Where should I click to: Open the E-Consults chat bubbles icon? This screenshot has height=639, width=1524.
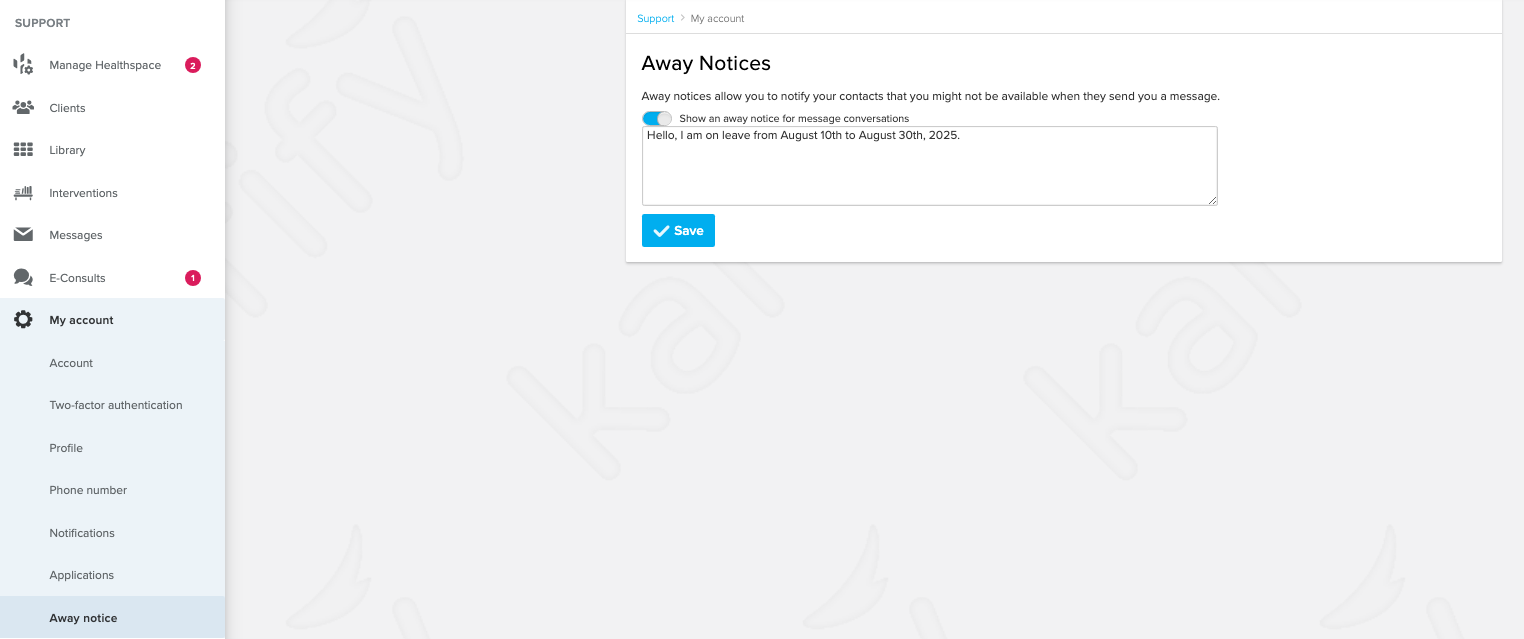click(x=23, y=278)
